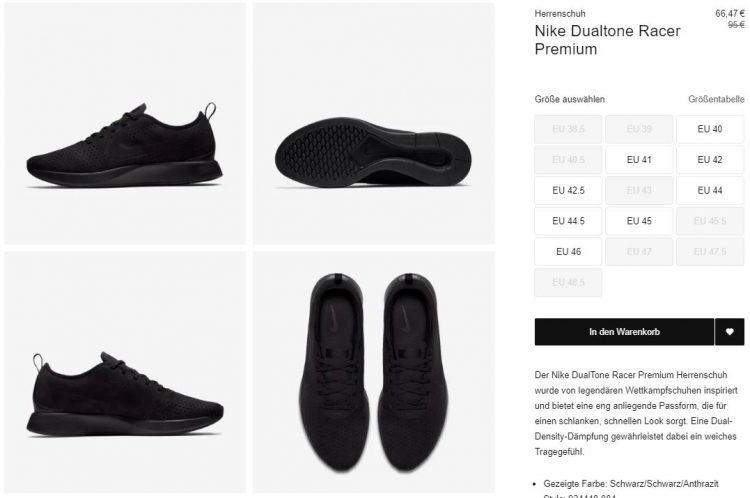Click the Nike Dualtone Racer Premium title

pos(607,40)
